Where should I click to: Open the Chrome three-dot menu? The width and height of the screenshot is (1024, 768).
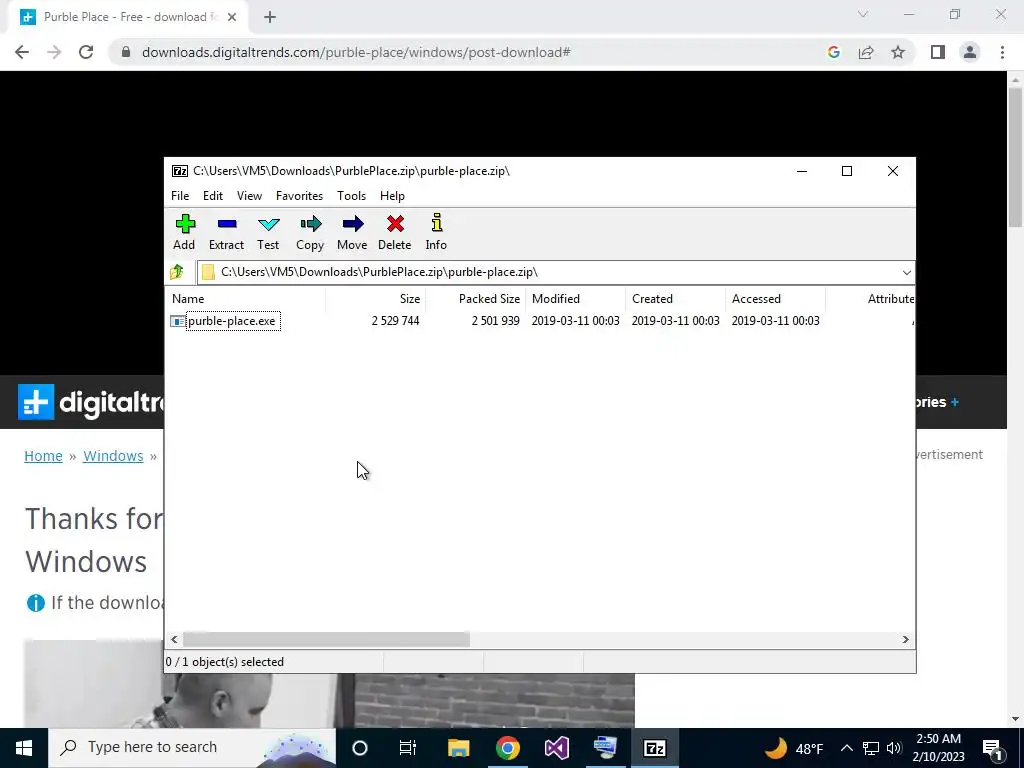coord(1002,52)
